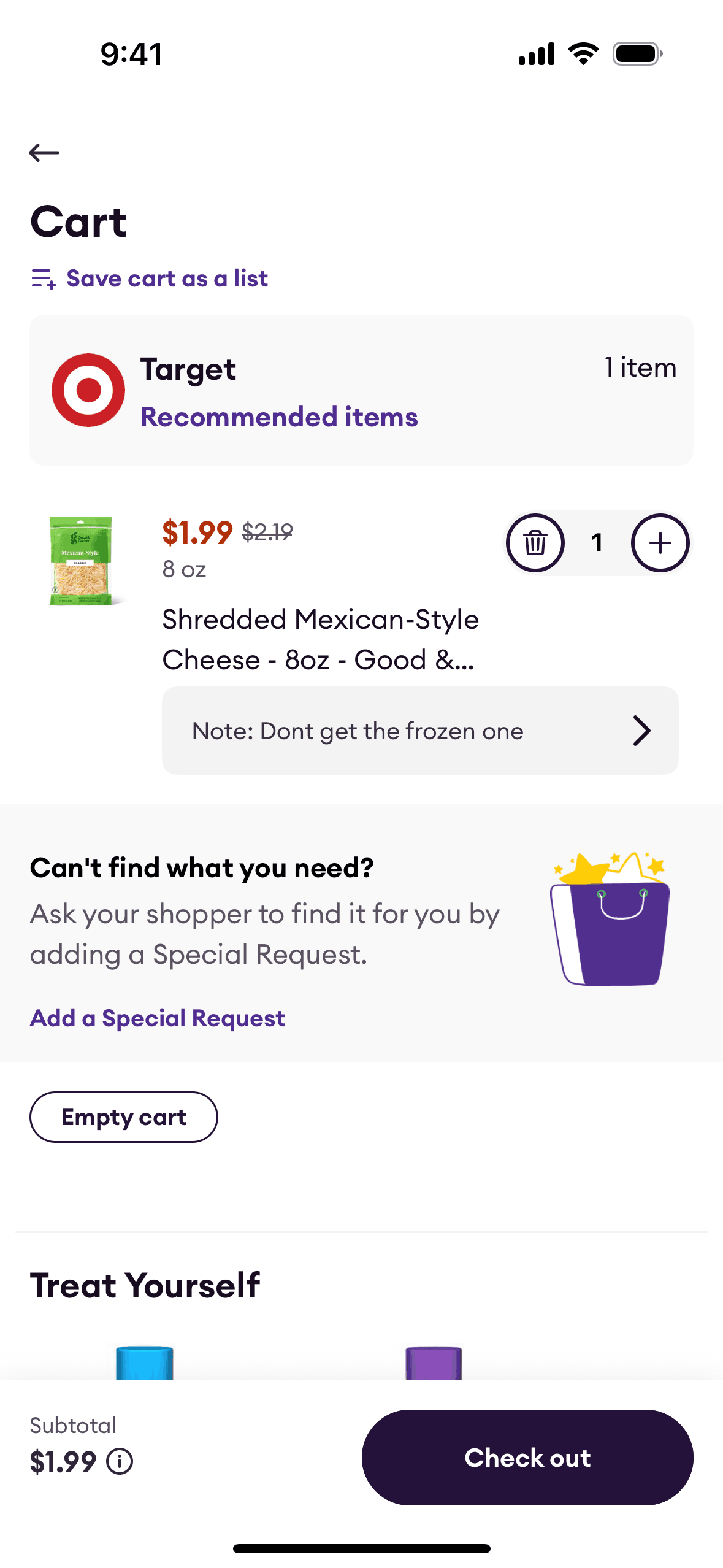Viewport: 723px width, 1568px height.
Task: Tap the Shredded Mexican-Style Cheese title
Action: coord(320,639)
